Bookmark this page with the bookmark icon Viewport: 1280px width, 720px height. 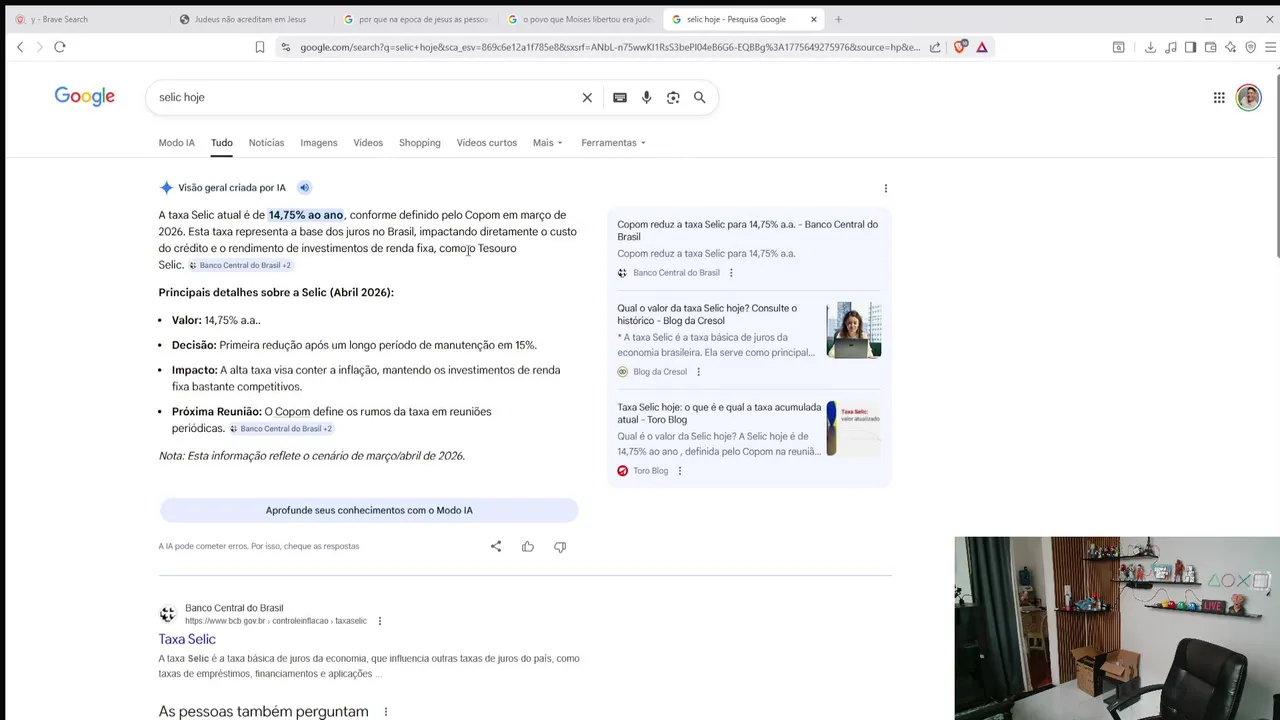[260, 47]
